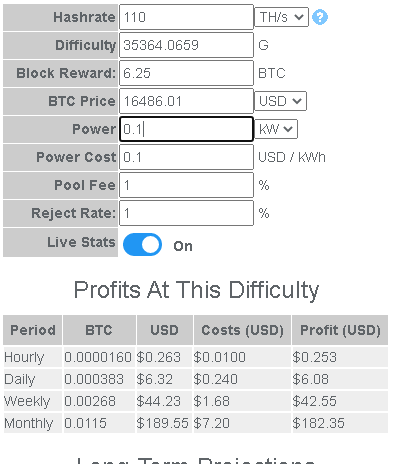Click the Period column header
The width and height of the screenshot is (394, 464).
[33, 330]
